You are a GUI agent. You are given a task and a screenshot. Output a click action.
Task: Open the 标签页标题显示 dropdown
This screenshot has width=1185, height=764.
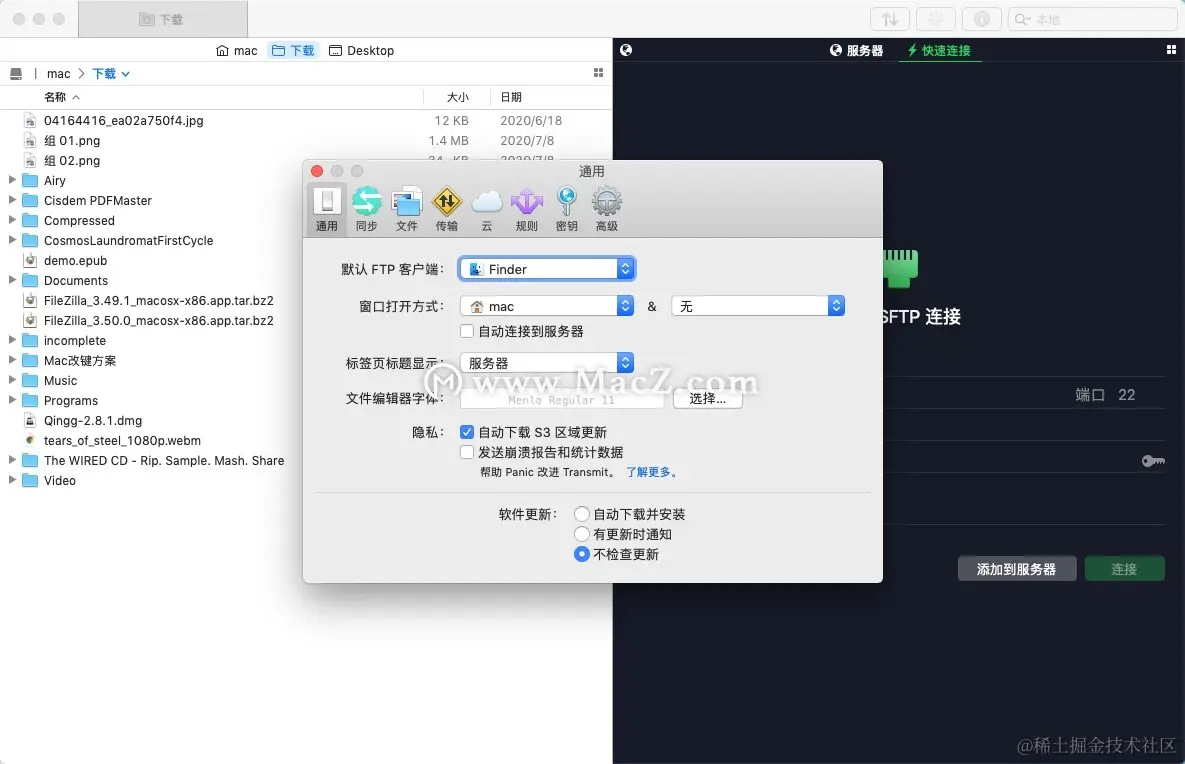pyautogui.click(x=546, y=363)
